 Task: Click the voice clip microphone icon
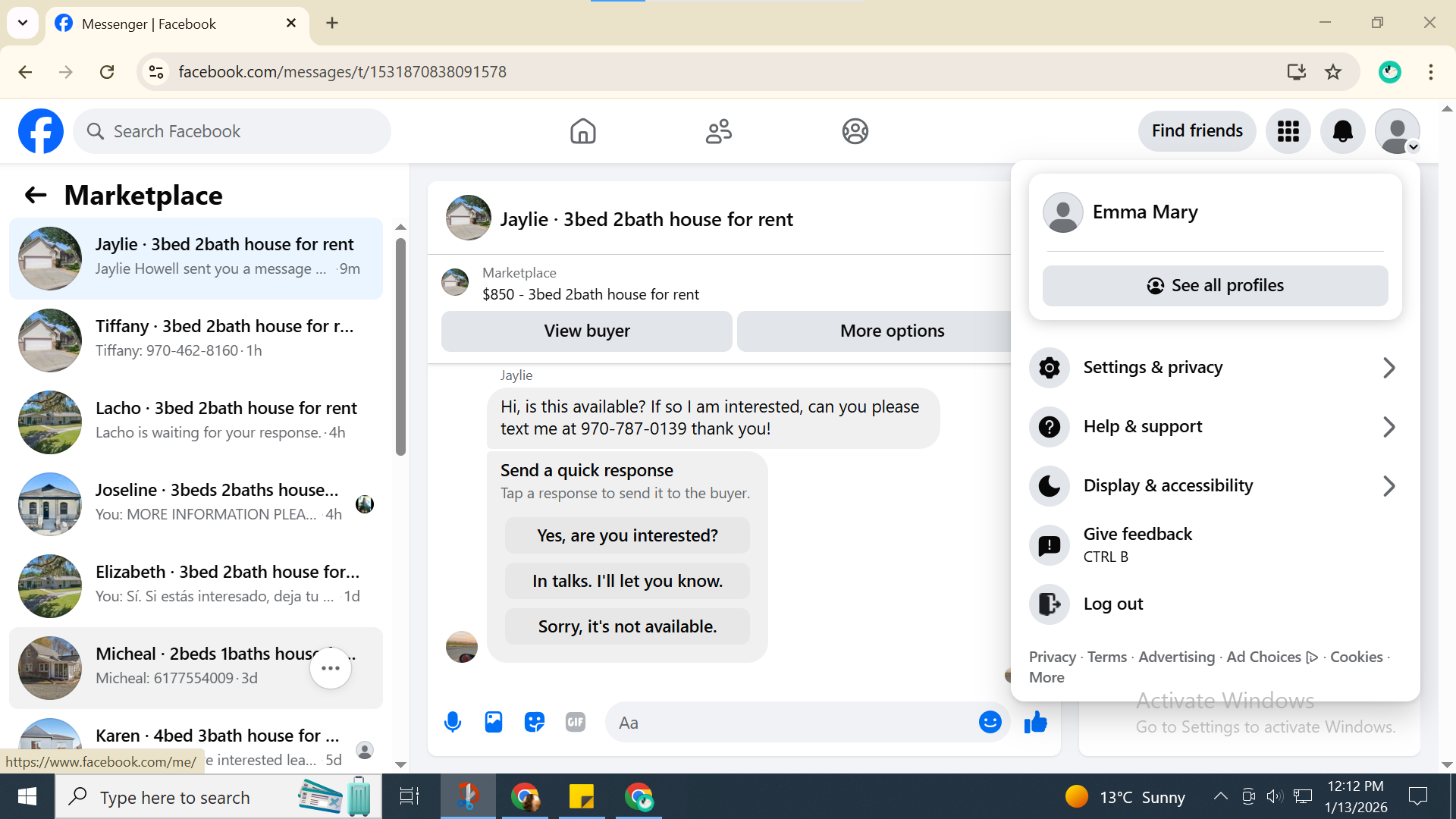[453, 722]
